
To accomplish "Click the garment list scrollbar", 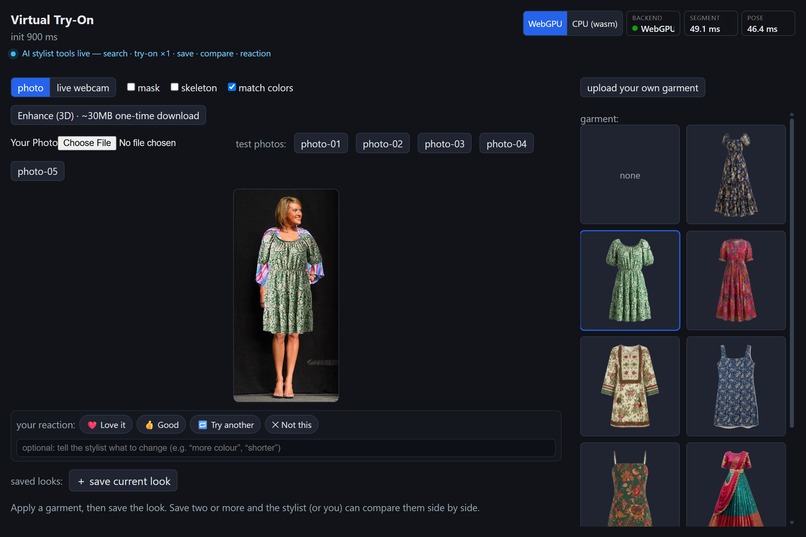I will coord(792,272).
